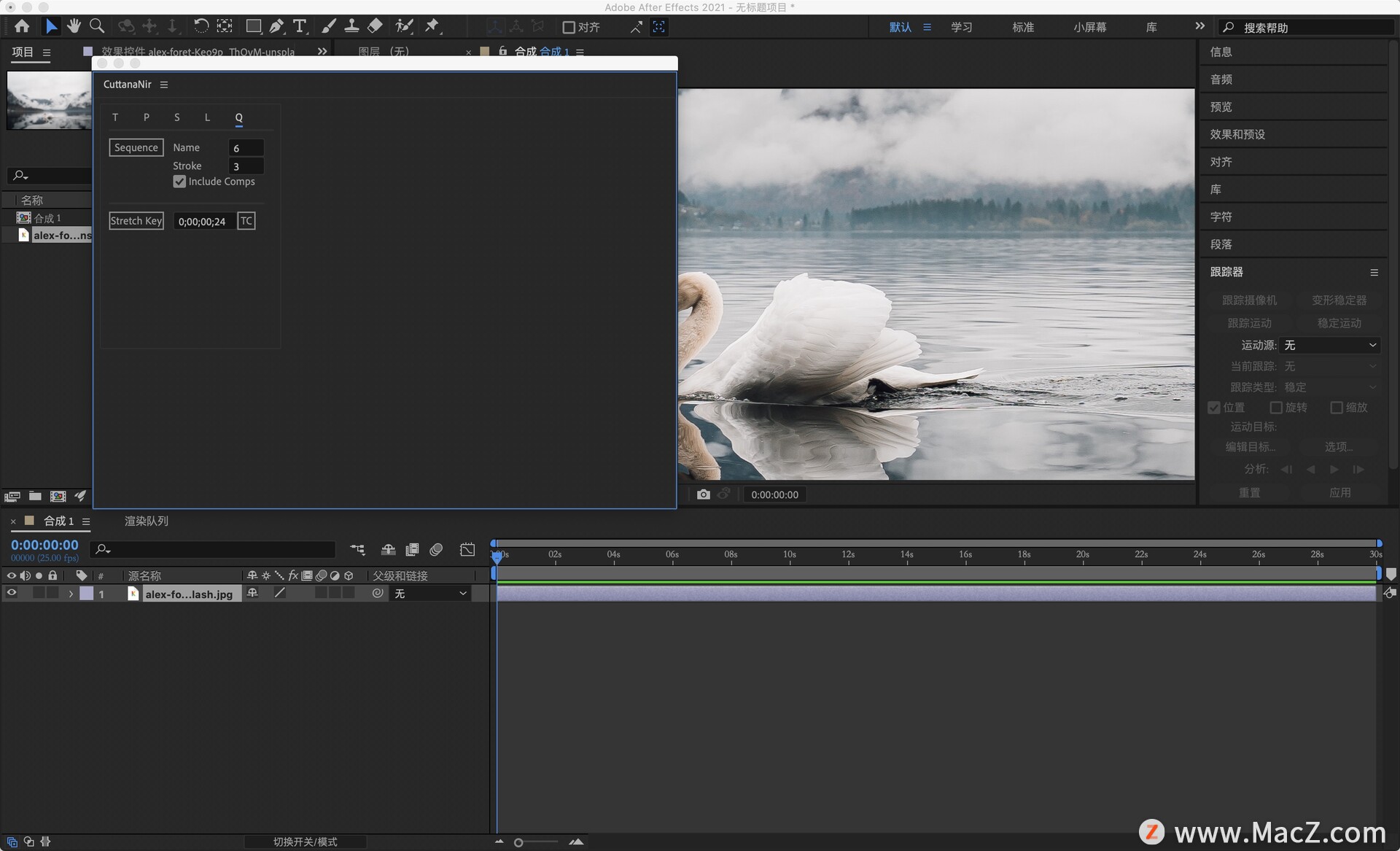Click the Home icon
Screen dimensions: 1400x851
click(x=22, y=27)
